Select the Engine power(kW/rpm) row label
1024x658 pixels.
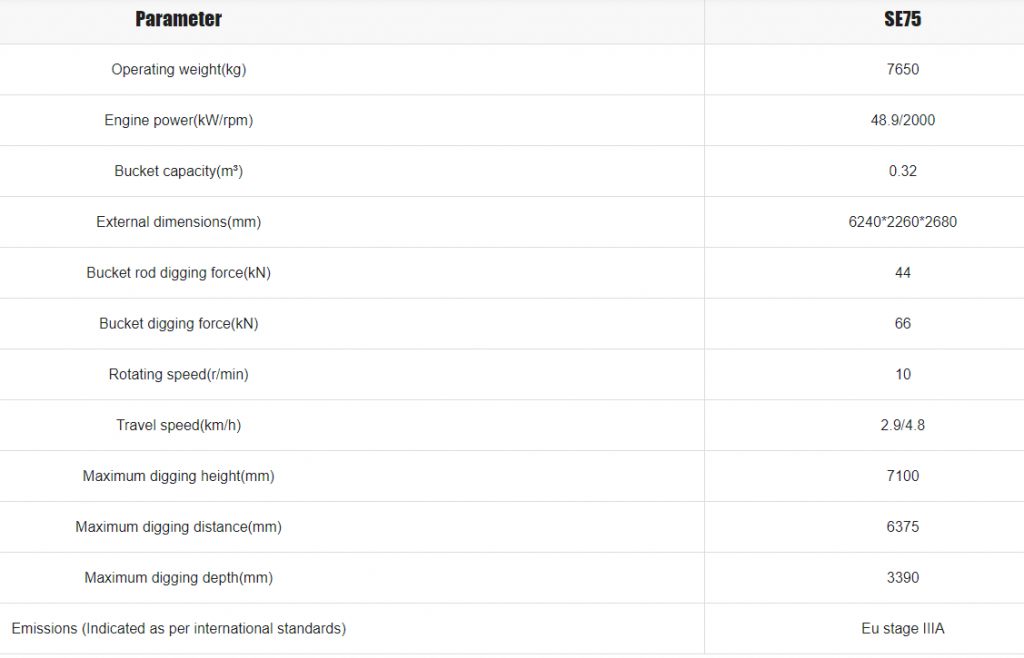coord(178,121)
